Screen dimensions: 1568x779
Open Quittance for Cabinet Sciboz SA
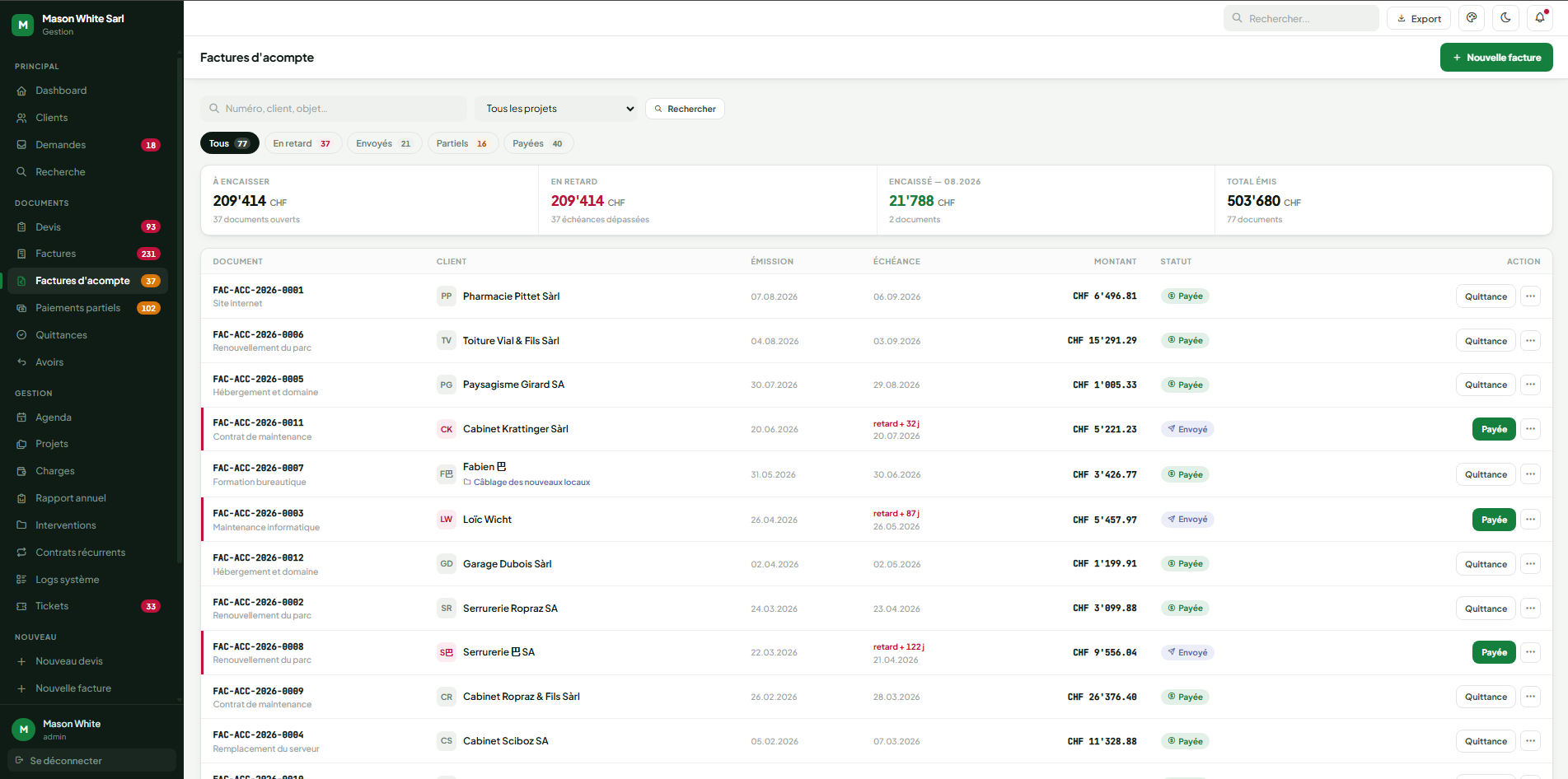[x=1486, y=741]
